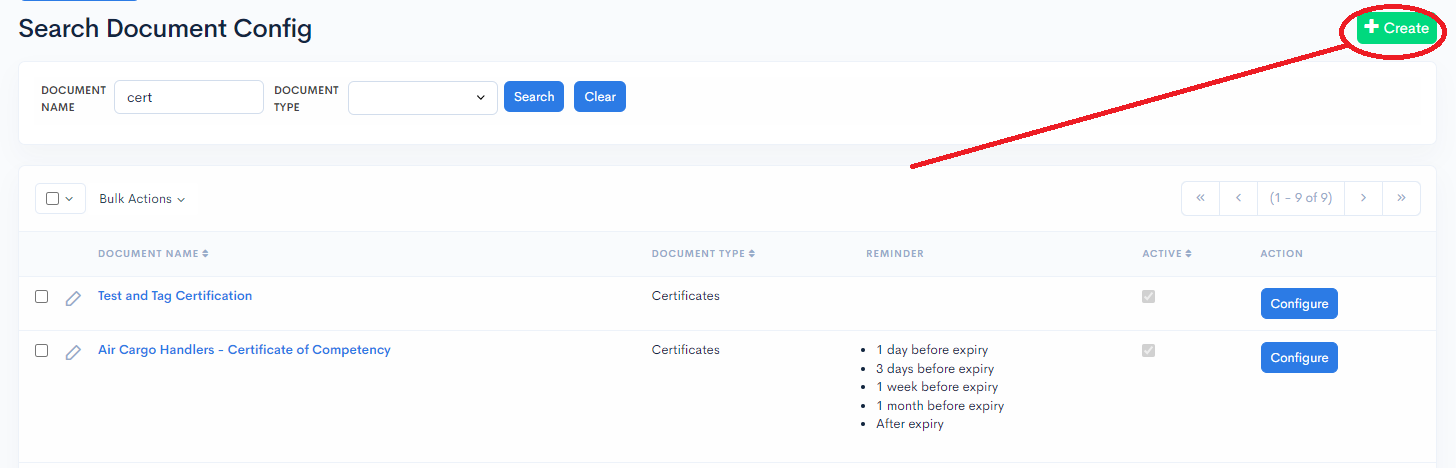The width and height of the screenshot is (1456, 468).
Task: Configure Air Cargo Handlers certificate
Action: pyautogui.click(x=1299, y=358)
